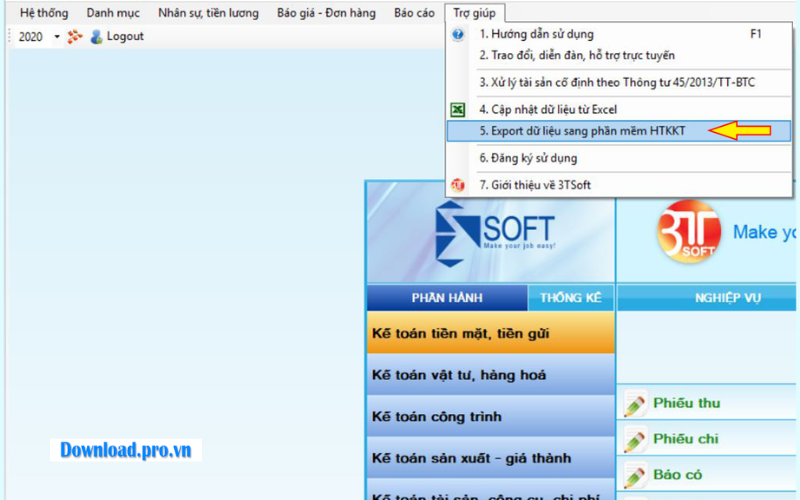Open the Hệ thống menu
Screen dimensions: 800x500
pyautogui.click(x=44, y=13)
